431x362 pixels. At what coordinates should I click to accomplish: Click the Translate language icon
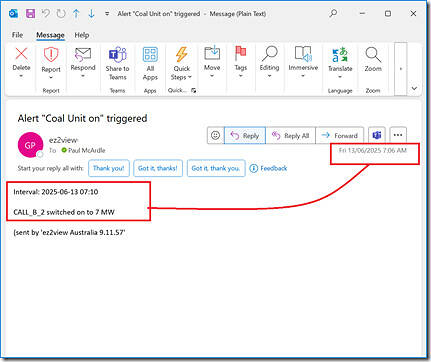[340, 55]
